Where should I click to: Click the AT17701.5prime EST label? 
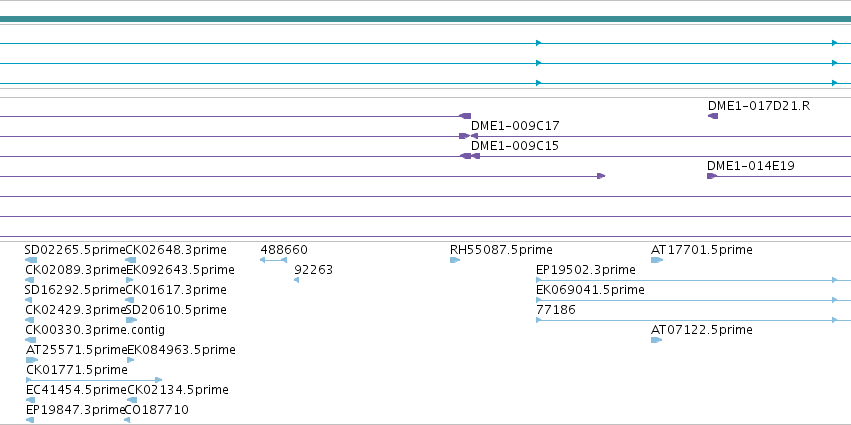[702, 250]
